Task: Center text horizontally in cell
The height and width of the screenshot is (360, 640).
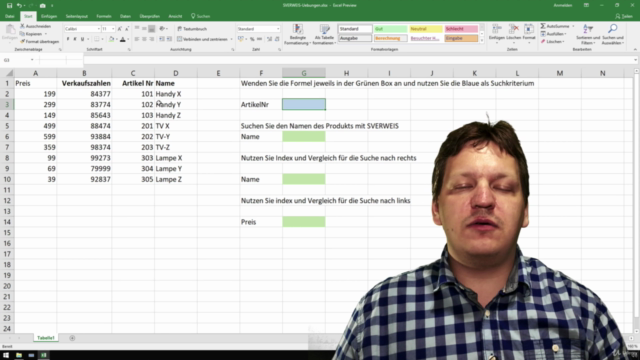Action: coord(144,39)
